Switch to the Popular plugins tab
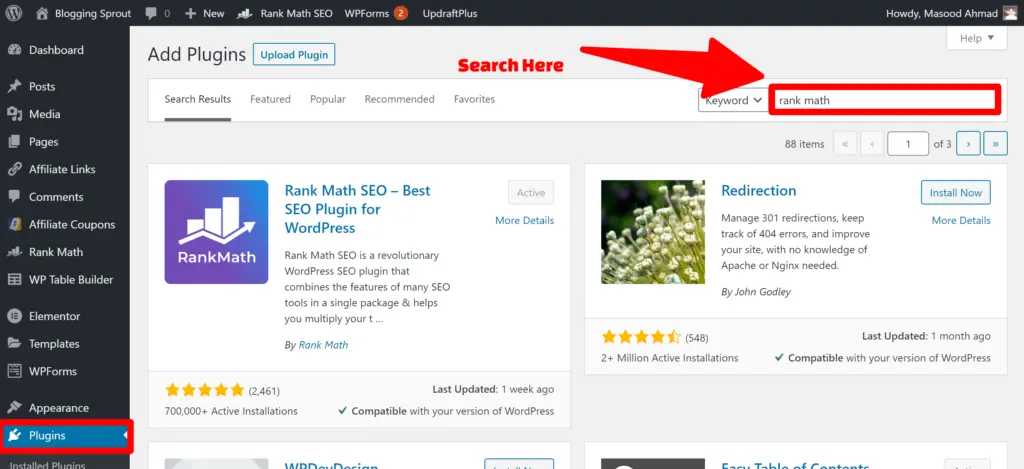This screenshot has width=1024, height=469. click(328, 99)
